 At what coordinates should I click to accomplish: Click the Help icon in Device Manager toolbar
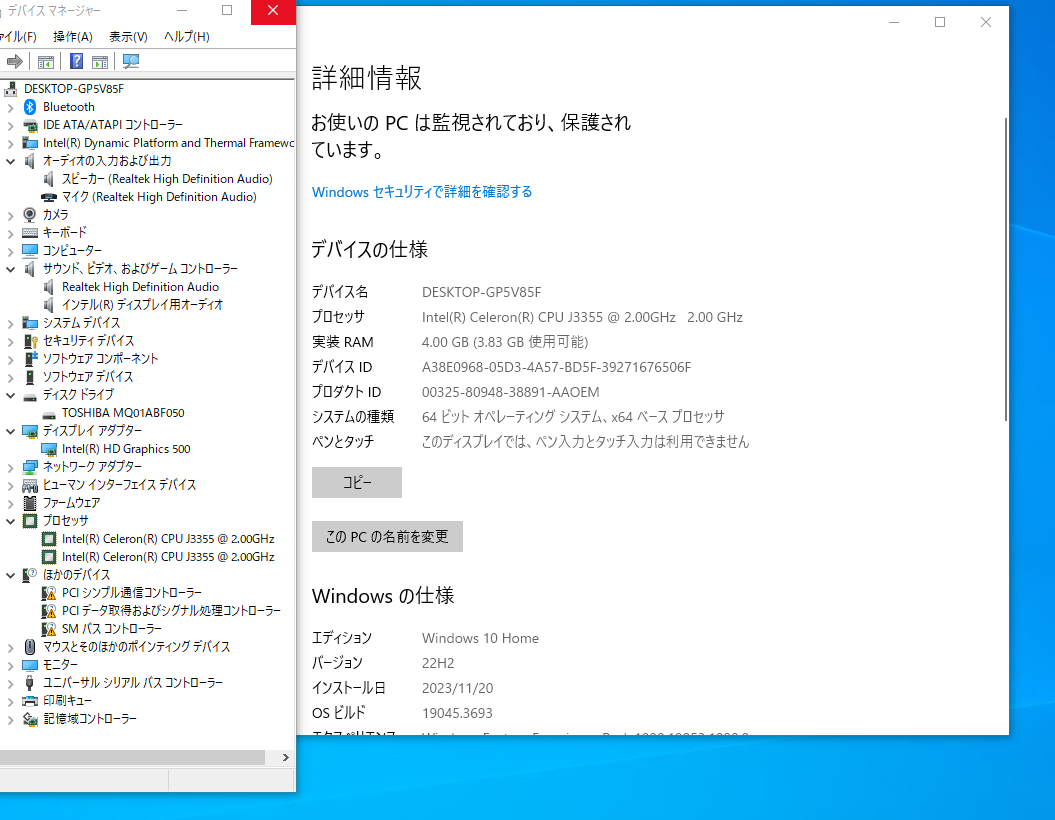[x=76, y=61]
